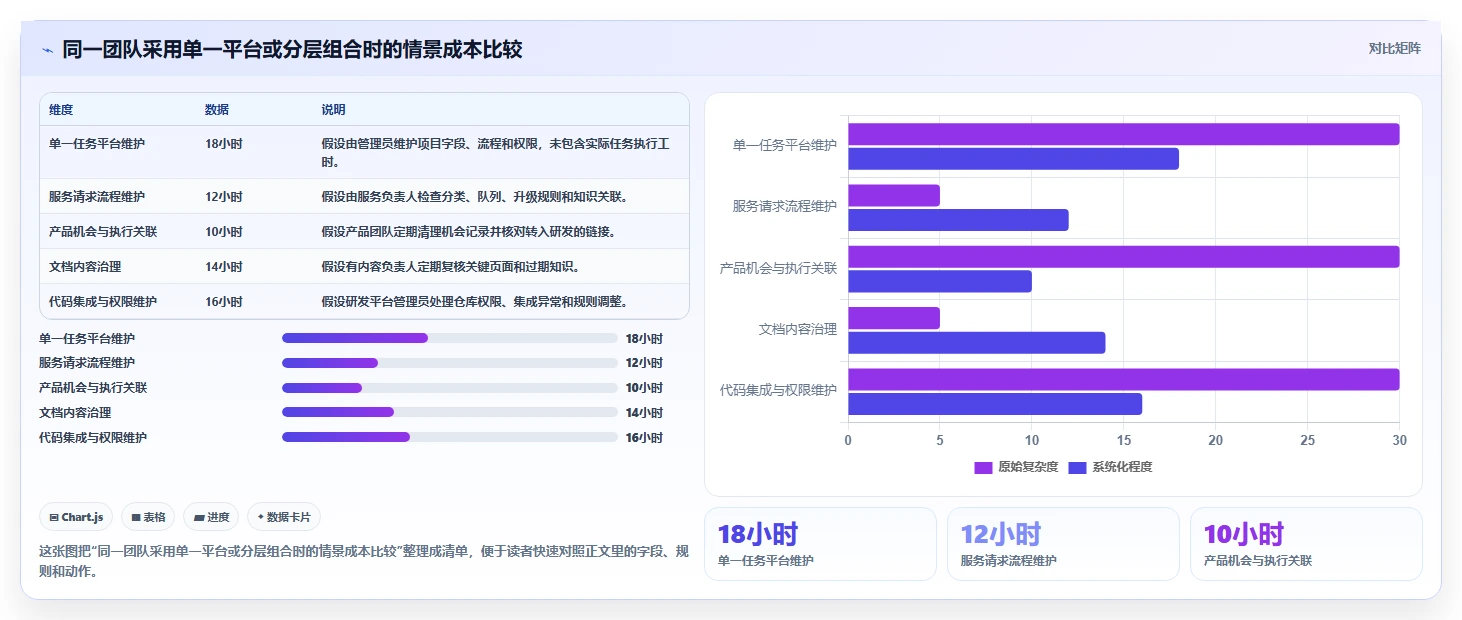Click the 产品机会与执行关联 progress bar
The width and height of the screenshot is (1462, 620).
coord(450,388)
